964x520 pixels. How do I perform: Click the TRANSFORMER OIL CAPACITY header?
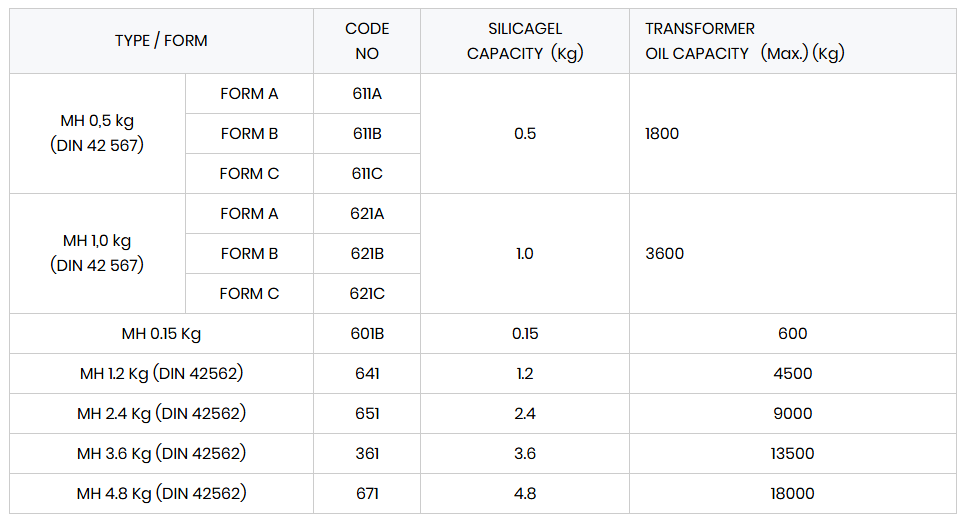pos(792,41)
